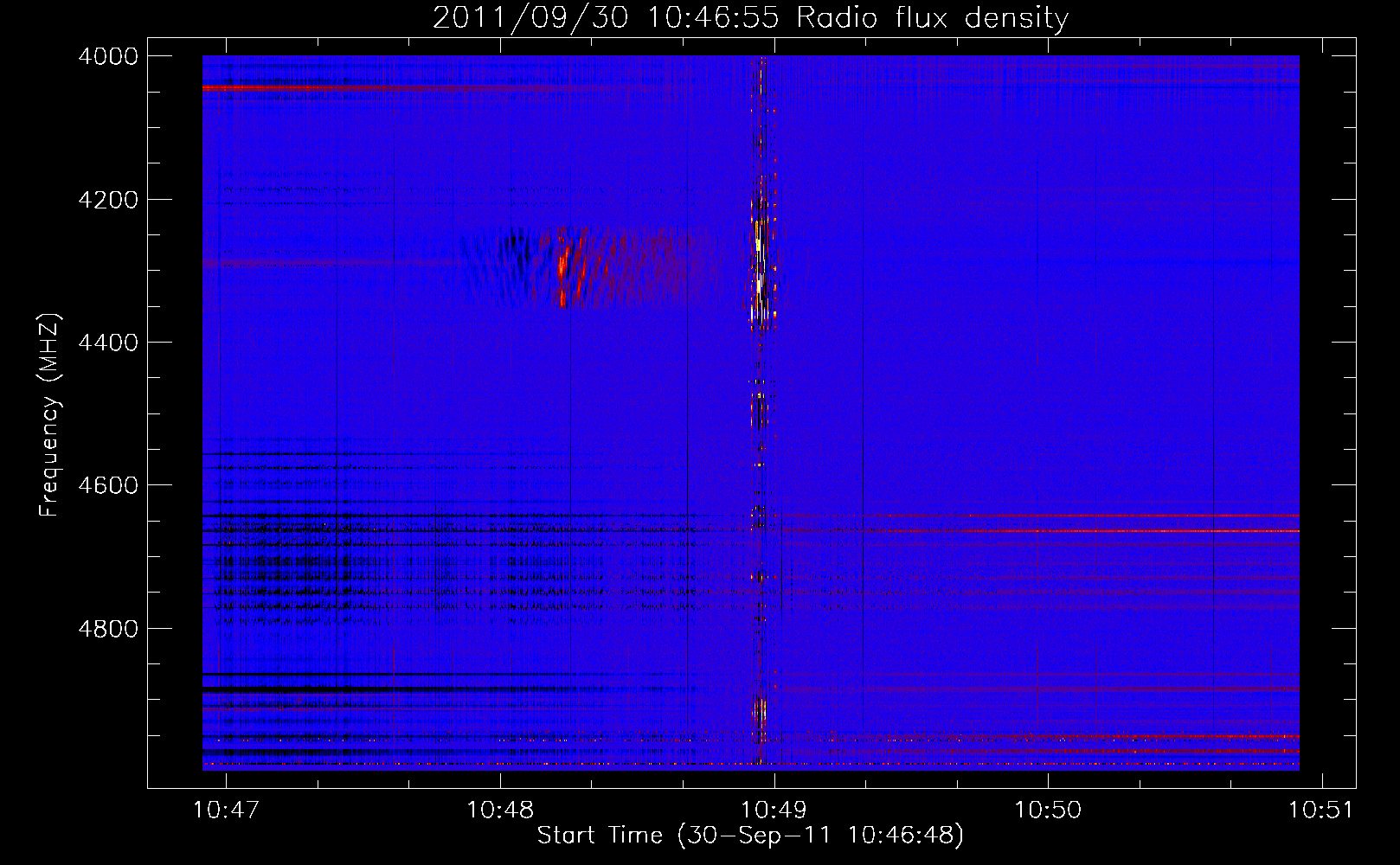Image resolution: width=1400 pixels, height=865 pixels.
Task: Click the plot title '2011/09/30 10:46:55 Radio flux density'
Action: click(750, 17)
